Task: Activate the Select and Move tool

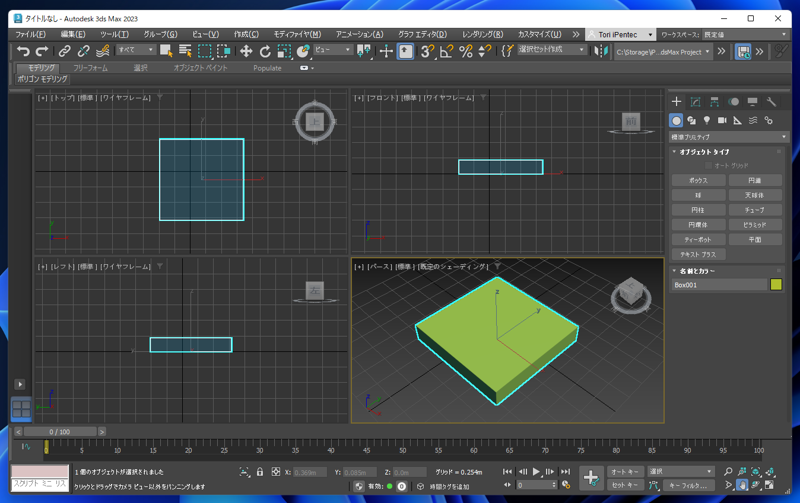Action: pyautogui.click(x=246, y=51)
